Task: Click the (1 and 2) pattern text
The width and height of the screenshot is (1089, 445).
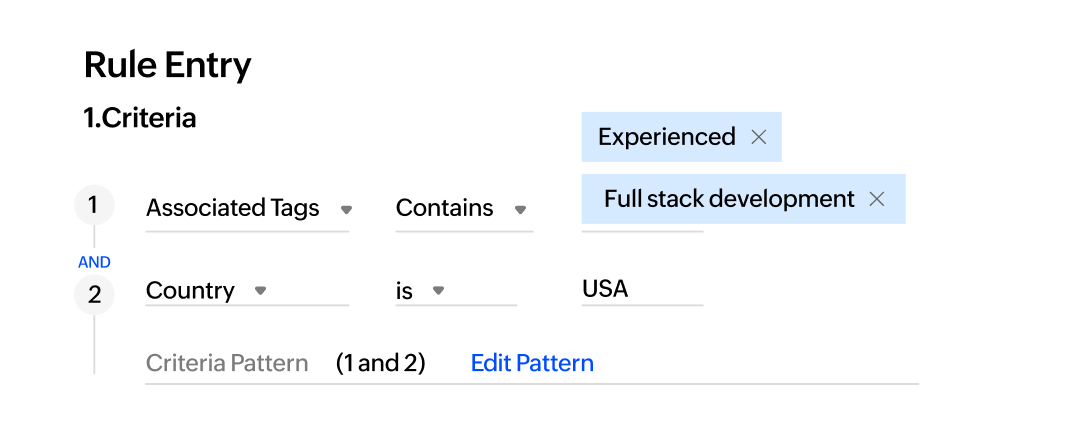Action: point(380,363)
